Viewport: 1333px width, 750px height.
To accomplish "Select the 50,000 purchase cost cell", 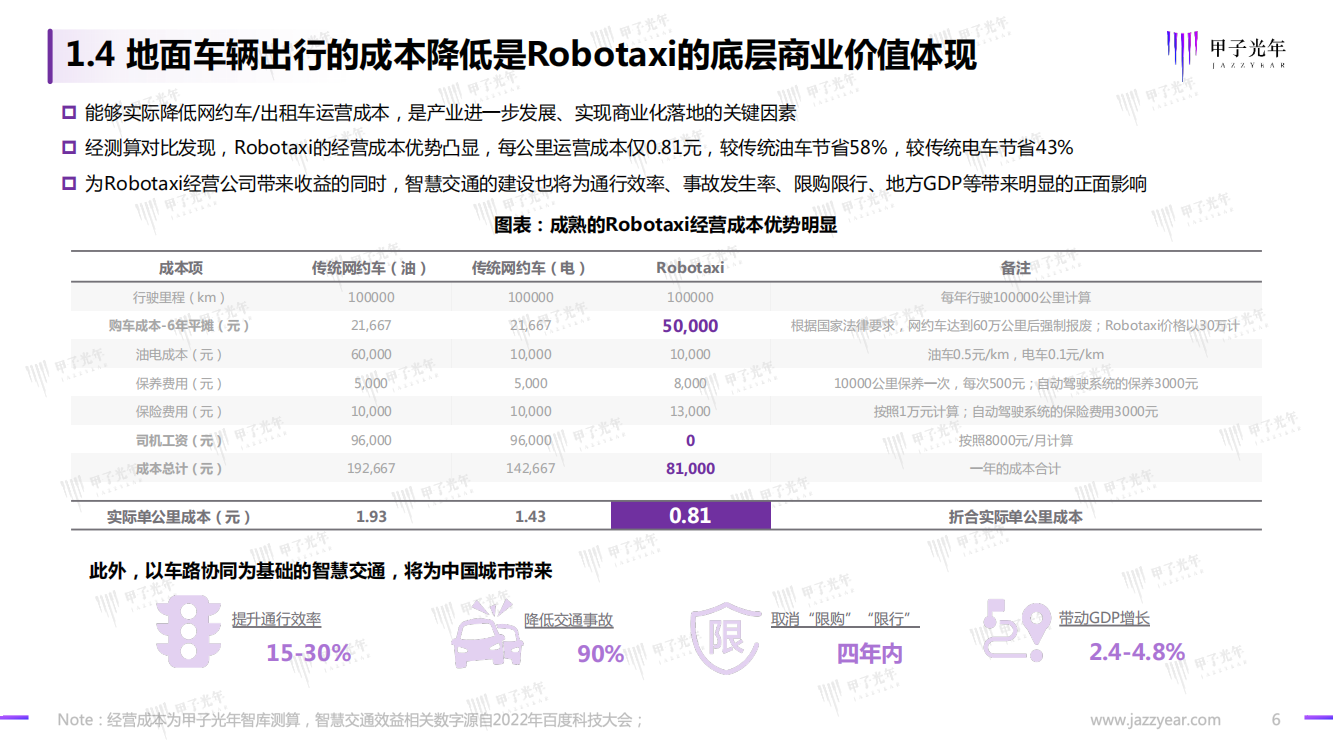I will point(690,326).
